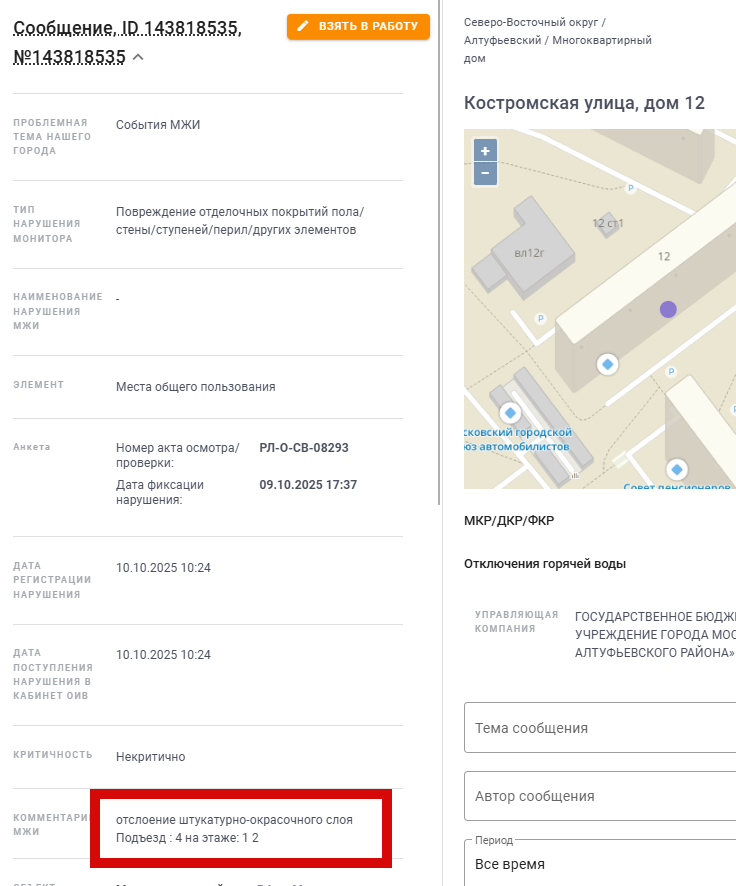Open the 'Отключения горячей воды' section

pyautogui.click(x=545, y=564)
